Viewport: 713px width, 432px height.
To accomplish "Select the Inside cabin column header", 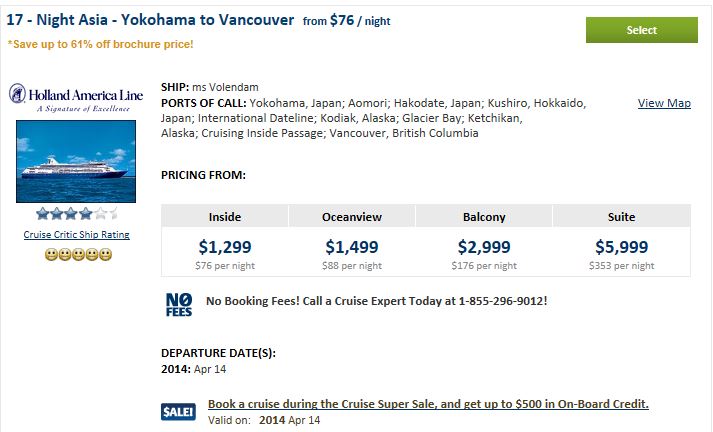I will 225,217.
